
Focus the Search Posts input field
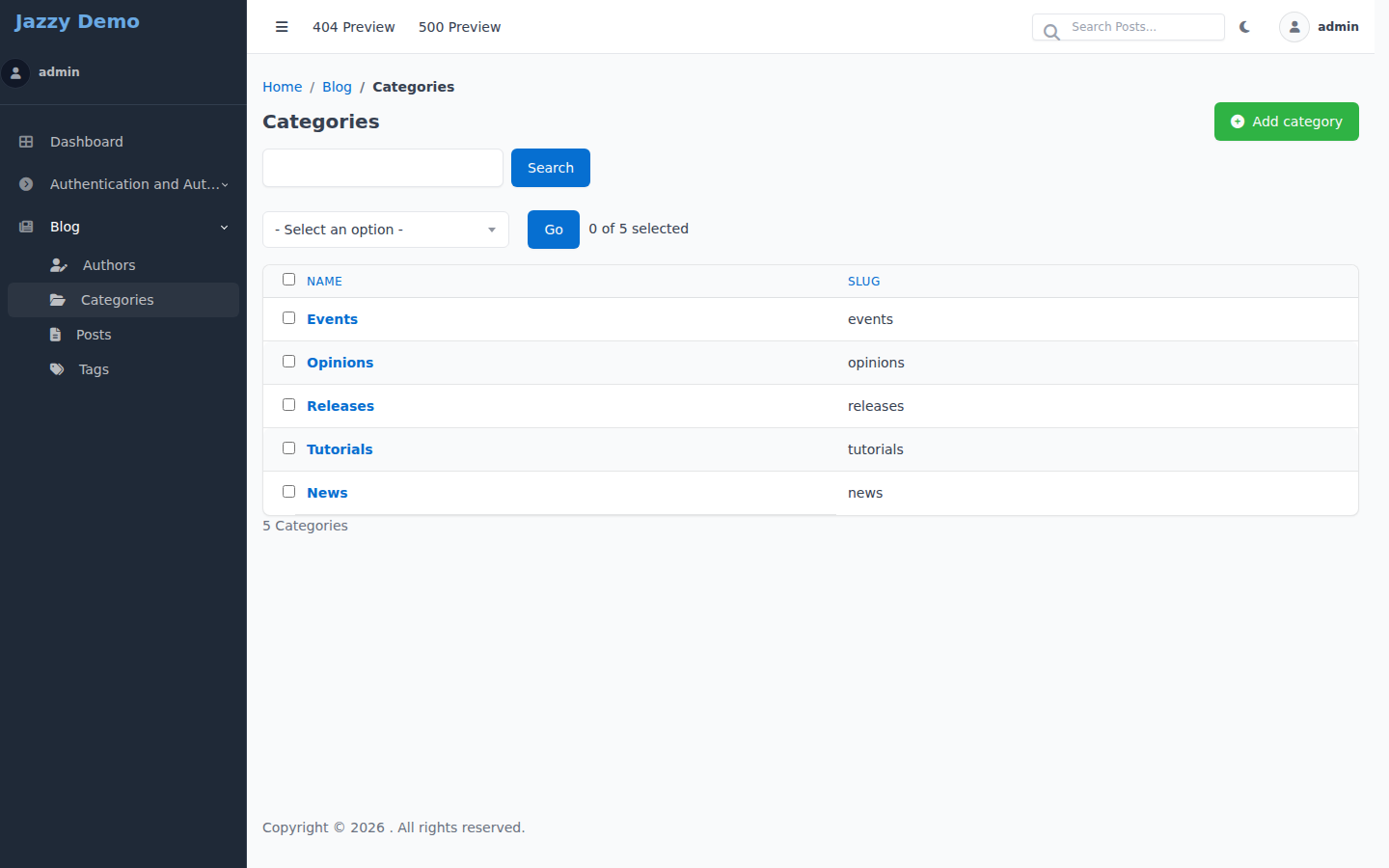(1129, 27)
